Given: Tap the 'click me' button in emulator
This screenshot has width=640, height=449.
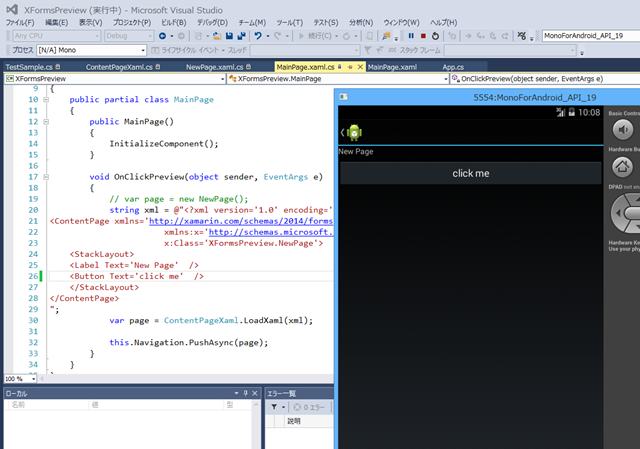Looking at the screenshot, I should pyautogui.click(x=471, y=173).
